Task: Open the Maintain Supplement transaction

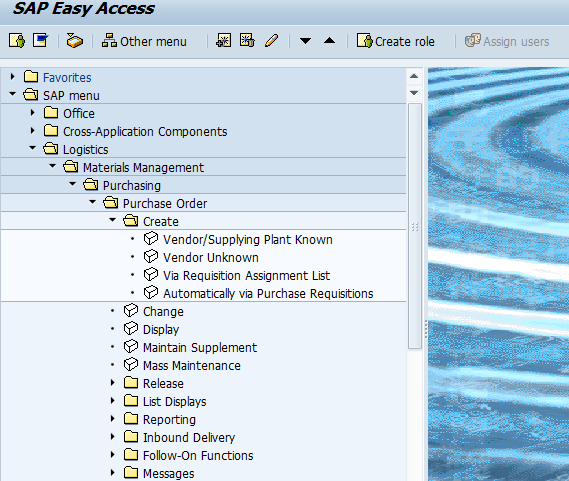Action: [200, 347]
